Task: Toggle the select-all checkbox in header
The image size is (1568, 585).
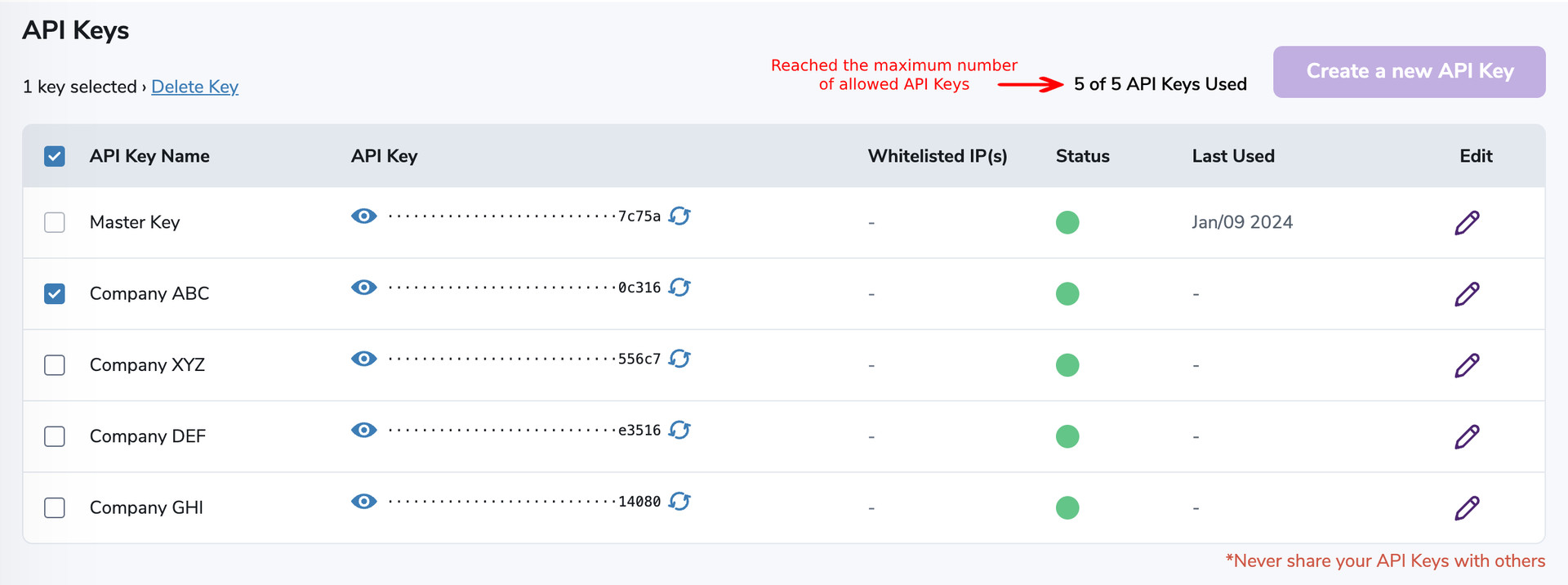Action: tap(54, 155)
